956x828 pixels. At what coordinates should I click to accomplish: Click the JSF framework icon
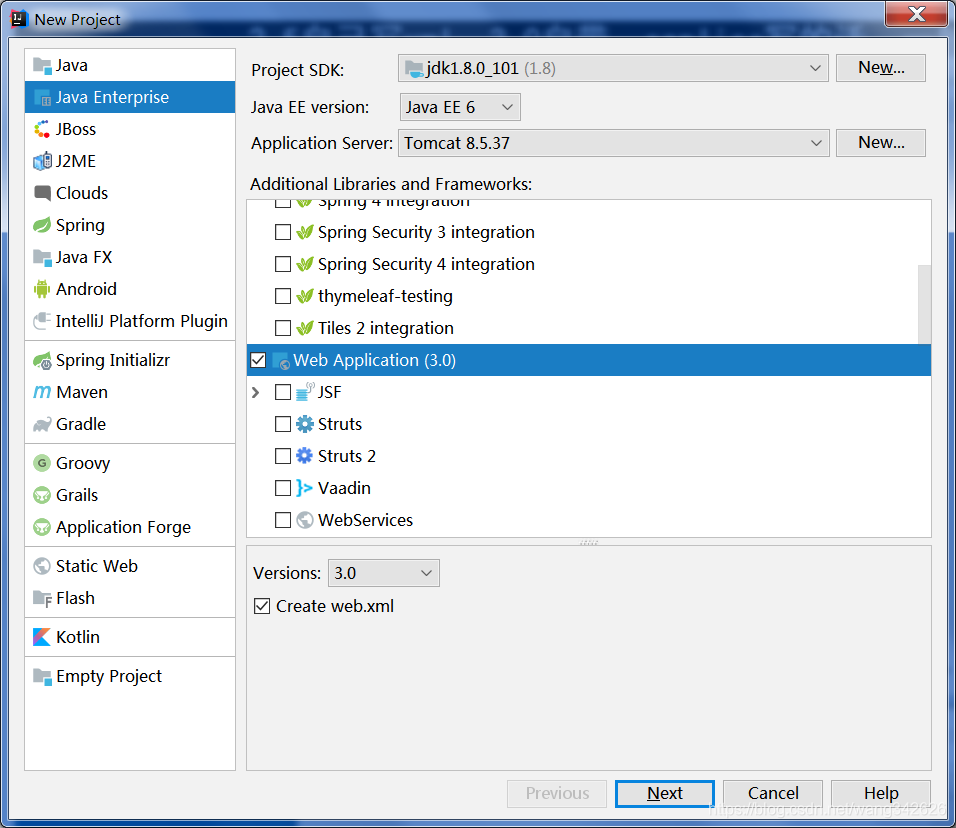305,391
